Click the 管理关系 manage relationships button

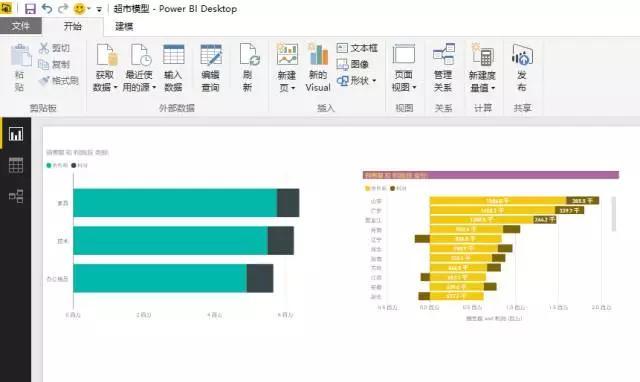(443, 67)
